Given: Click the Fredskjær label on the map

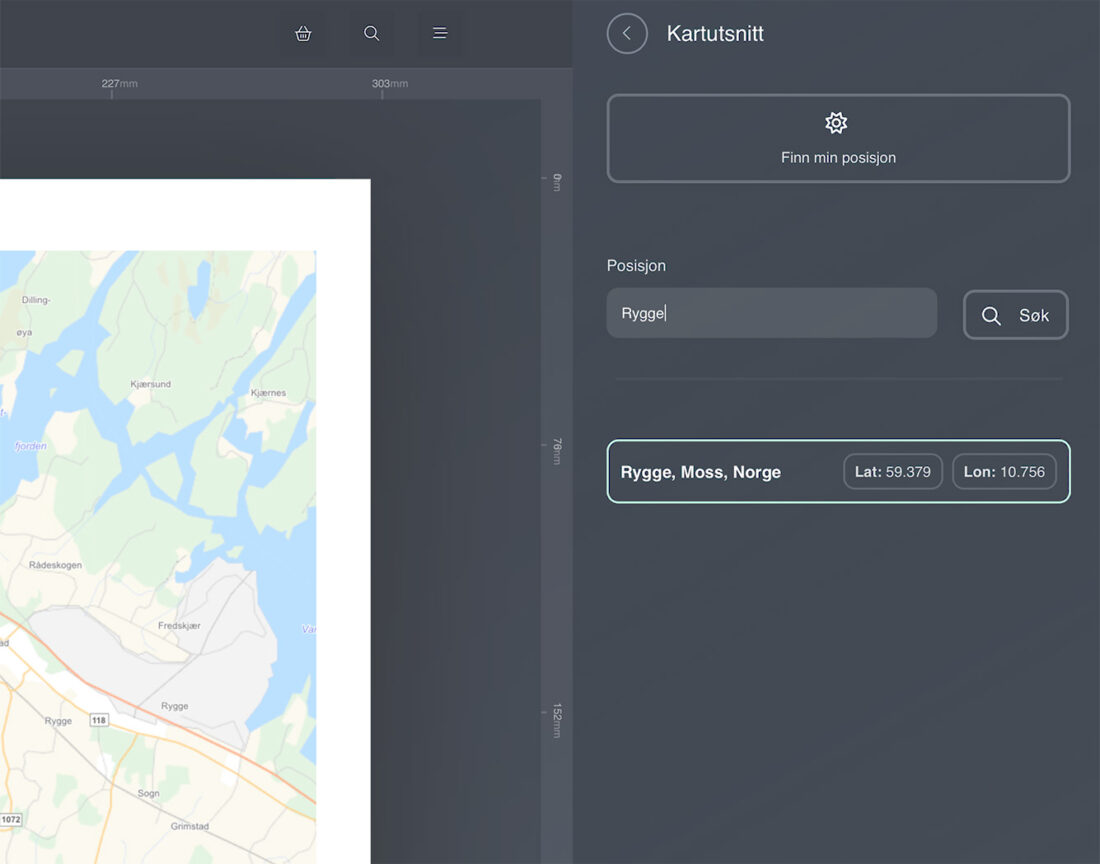Looking at the screenshot, I should (x=179, y=626).
